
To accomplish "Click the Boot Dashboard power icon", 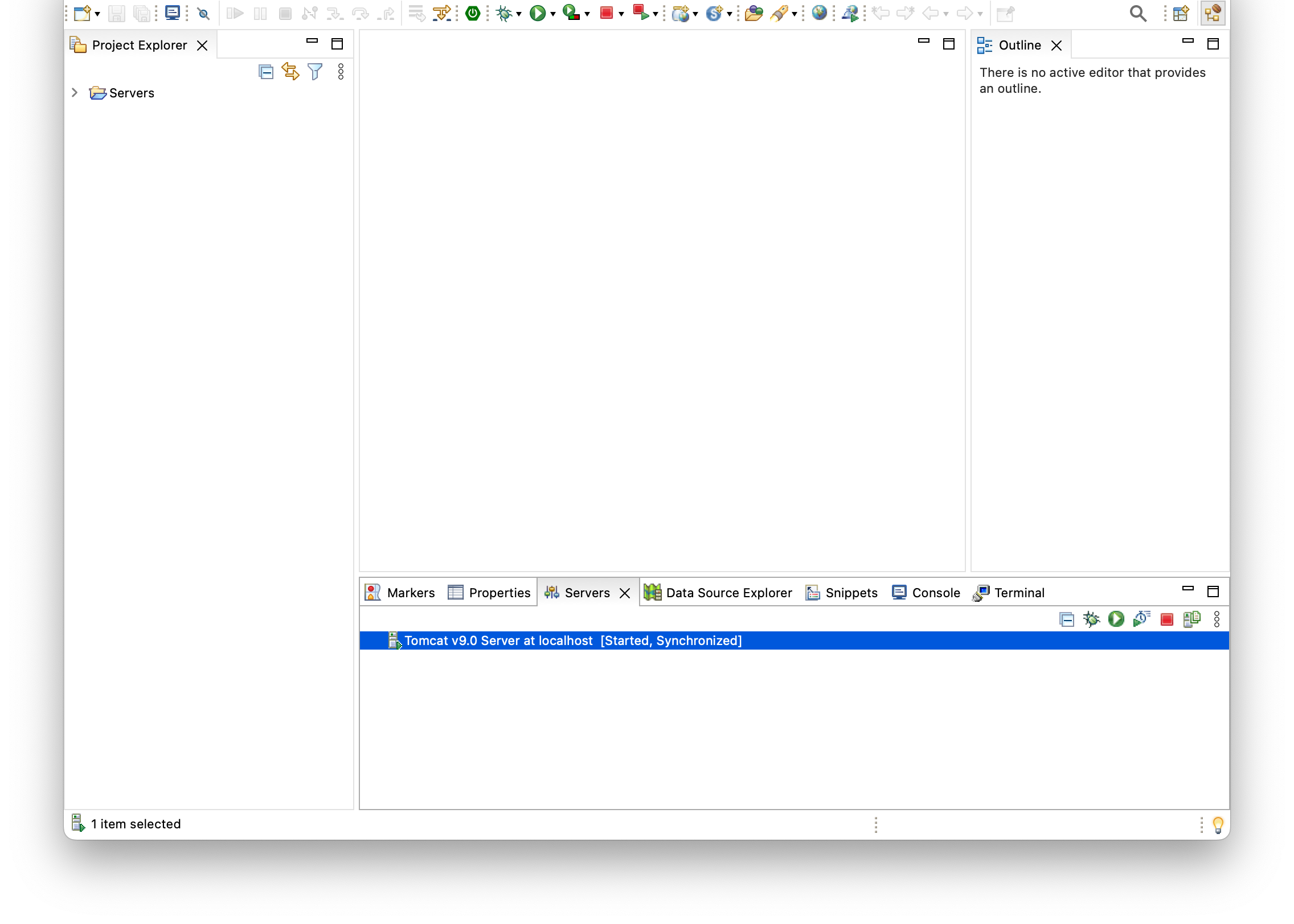I will pyautogui.click(x=473, y=13).
